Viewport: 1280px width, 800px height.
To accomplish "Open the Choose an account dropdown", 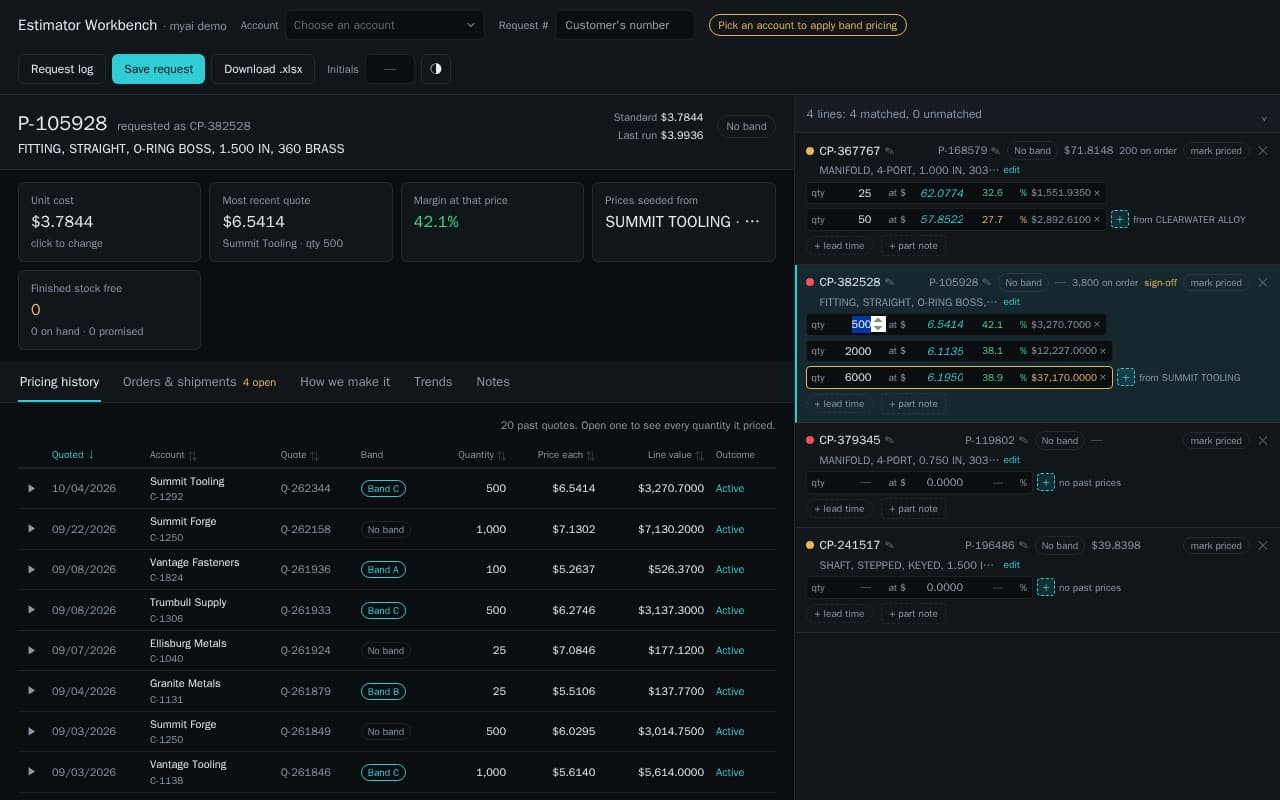I will [x=385, y=25].
